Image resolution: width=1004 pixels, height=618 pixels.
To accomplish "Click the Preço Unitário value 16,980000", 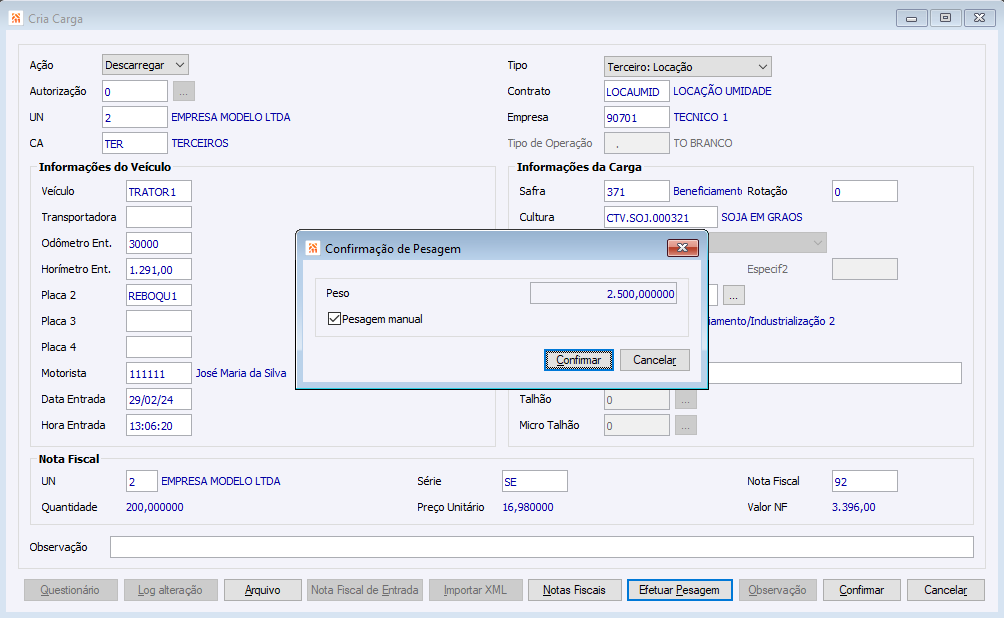I will pos(528,507).
